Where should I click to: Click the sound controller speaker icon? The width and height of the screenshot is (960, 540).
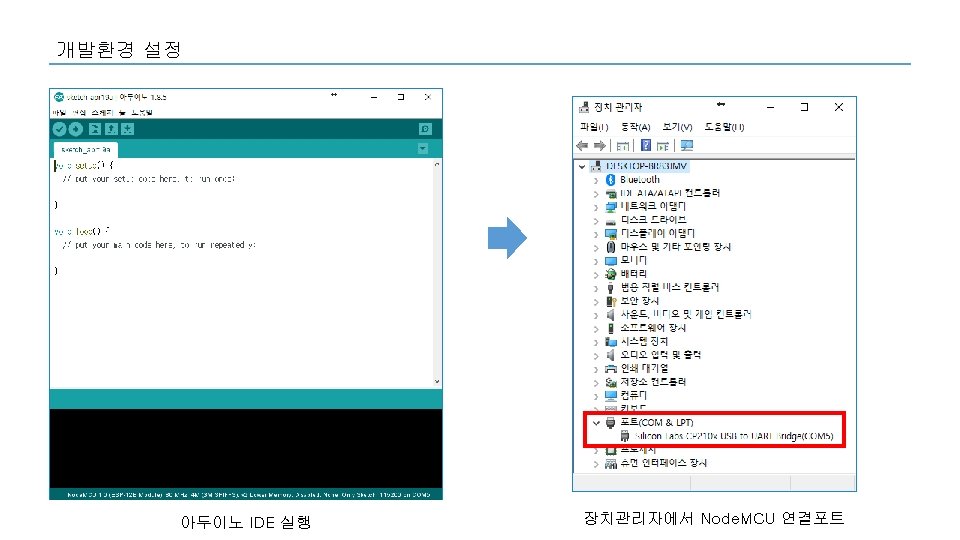[x=610, y=315]
